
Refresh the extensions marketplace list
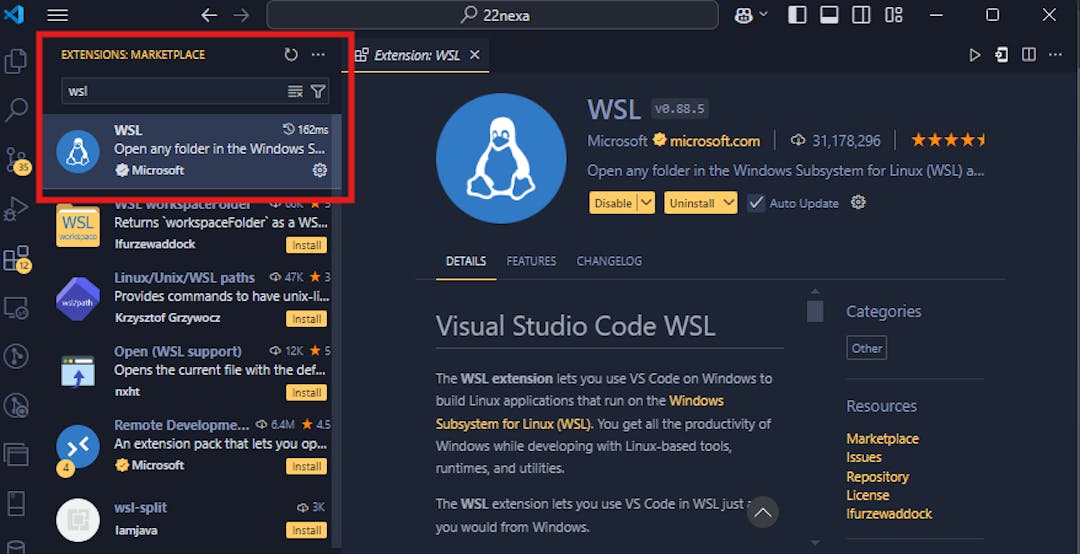click(x=291, y=55)
